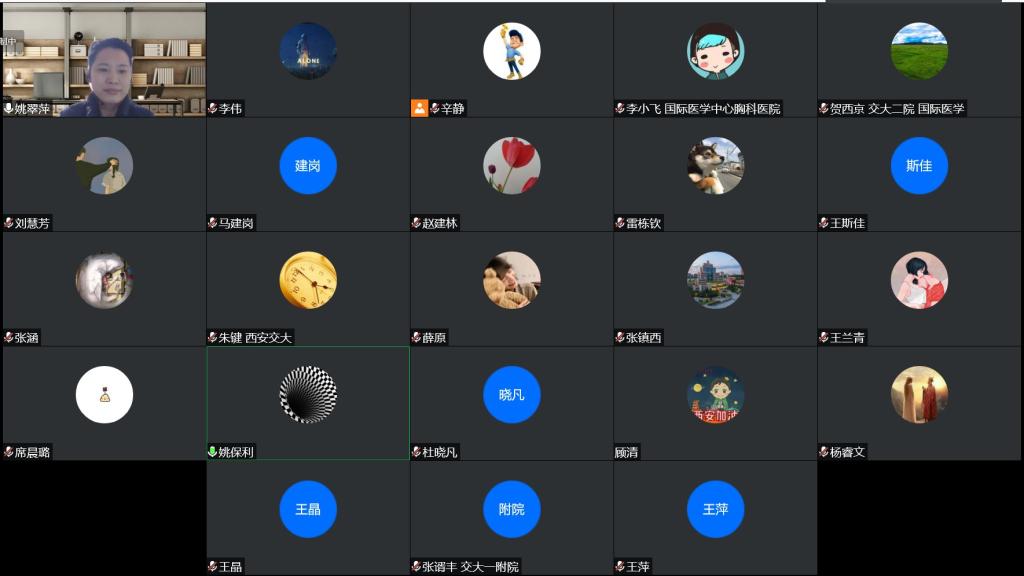Select the blue 晓凡 avatar circle

[x=512, y=395]
